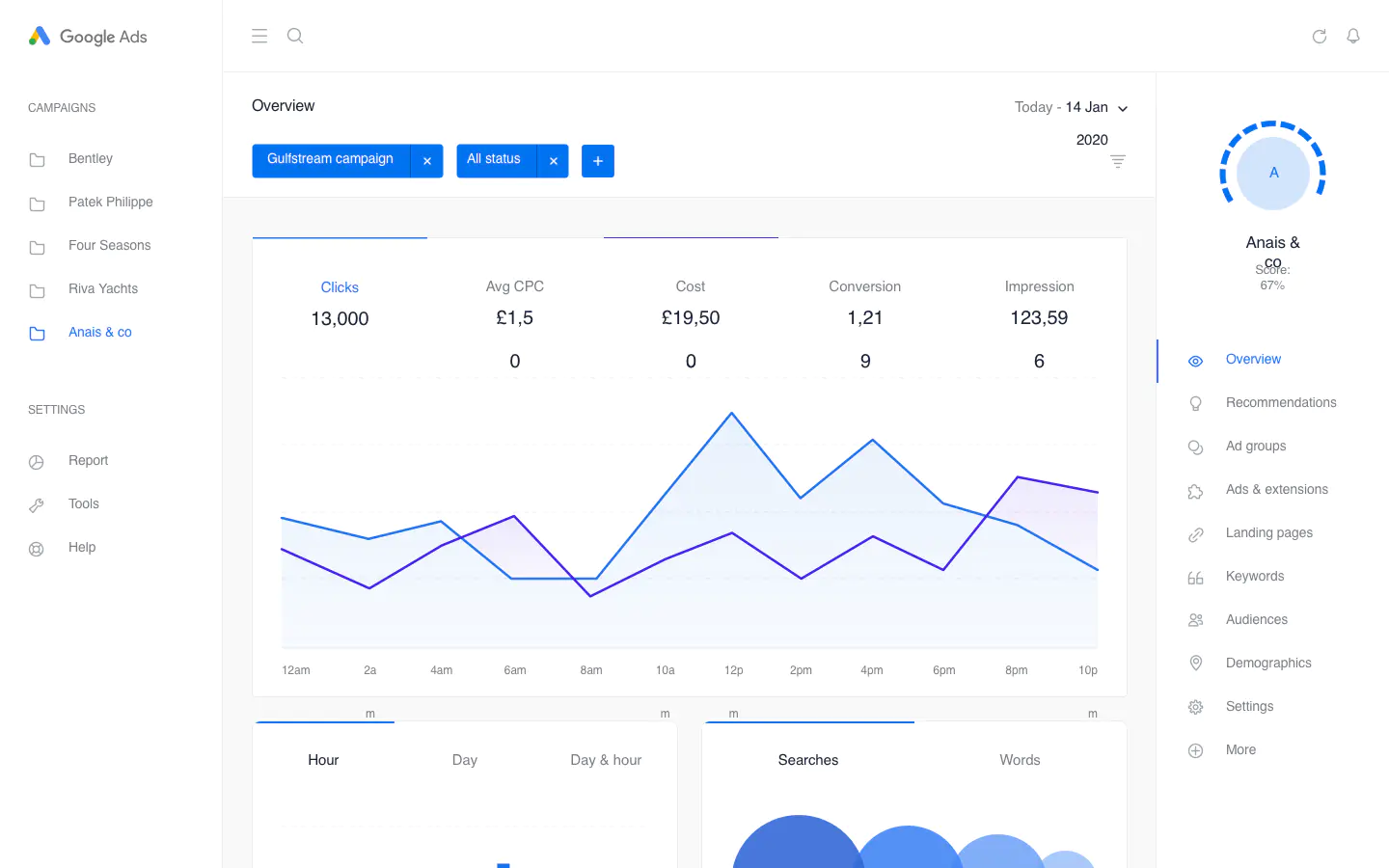The image size is (1389, 868).
Task: Click the 8pm label on chart axis
Action: coord(1017,670)
